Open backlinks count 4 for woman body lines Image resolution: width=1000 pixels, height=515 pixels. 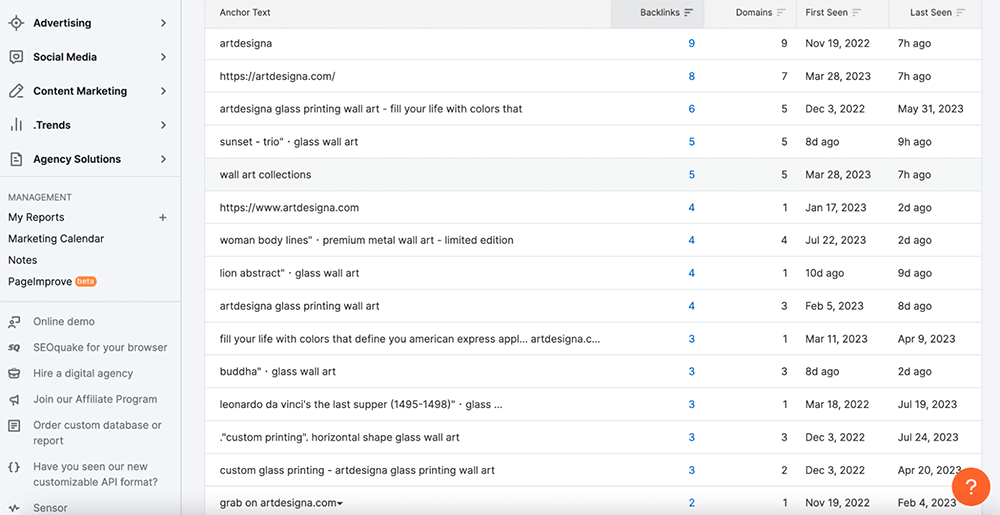pyautogui.click(x=691, y=240)
